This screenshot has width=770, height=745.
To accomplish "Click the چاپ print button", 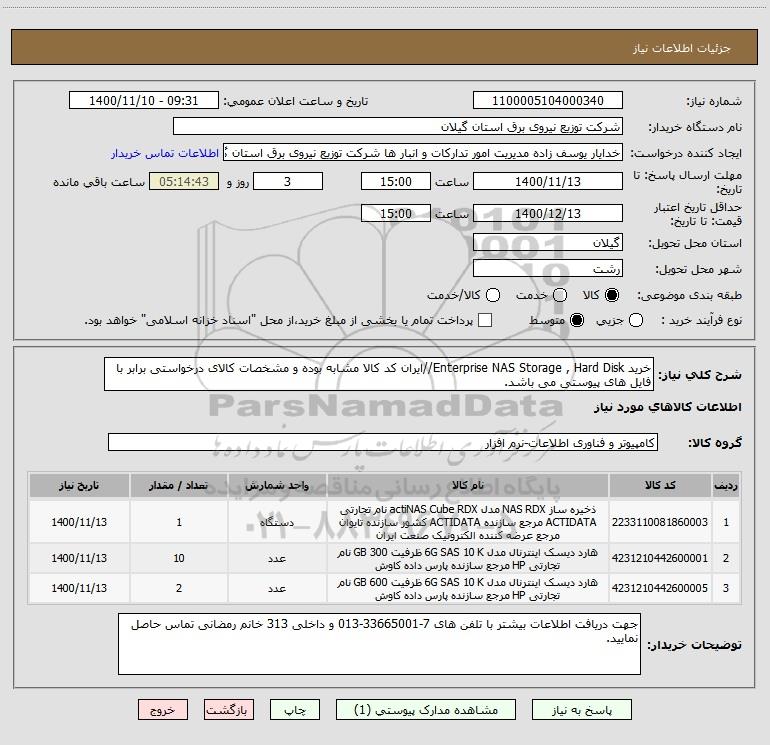I will [295, 710].
